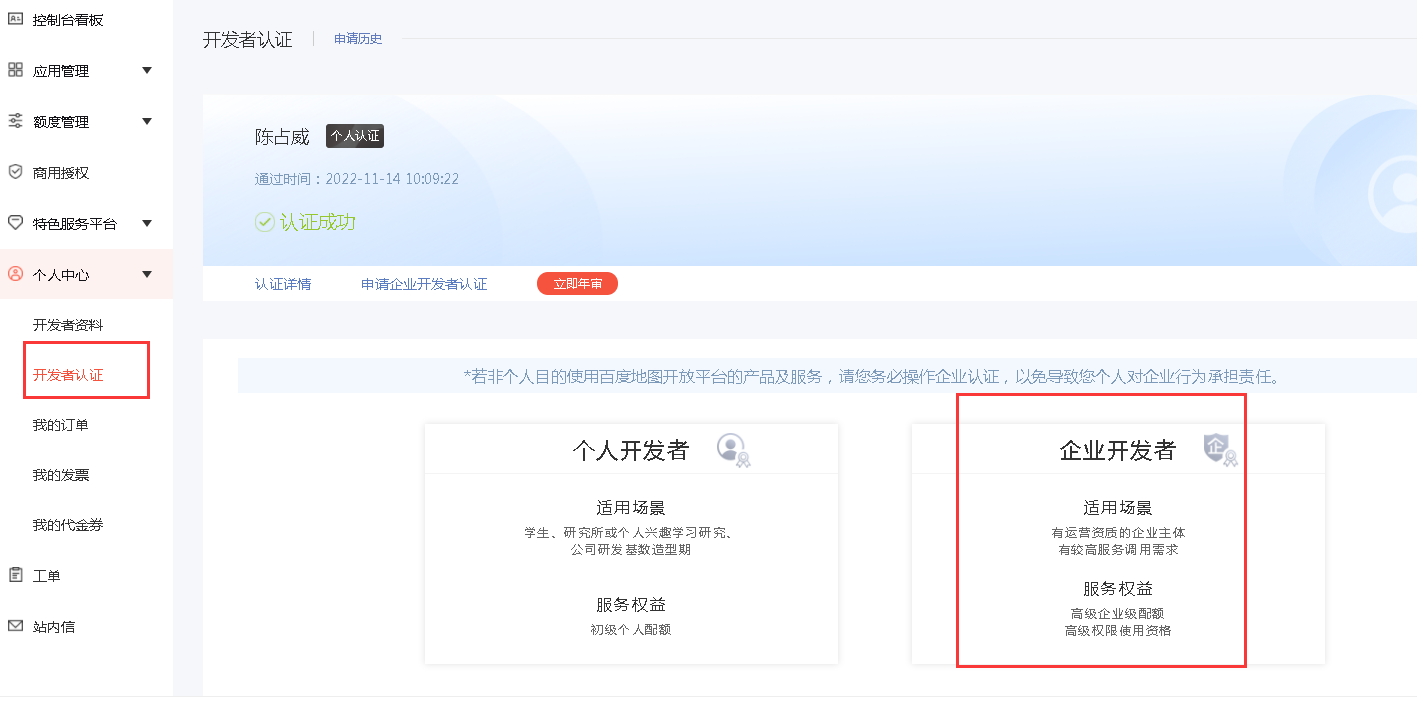The image size is (1417, 701).
Task: Open 开发者资料 submenu item
Action: (68, 325)
